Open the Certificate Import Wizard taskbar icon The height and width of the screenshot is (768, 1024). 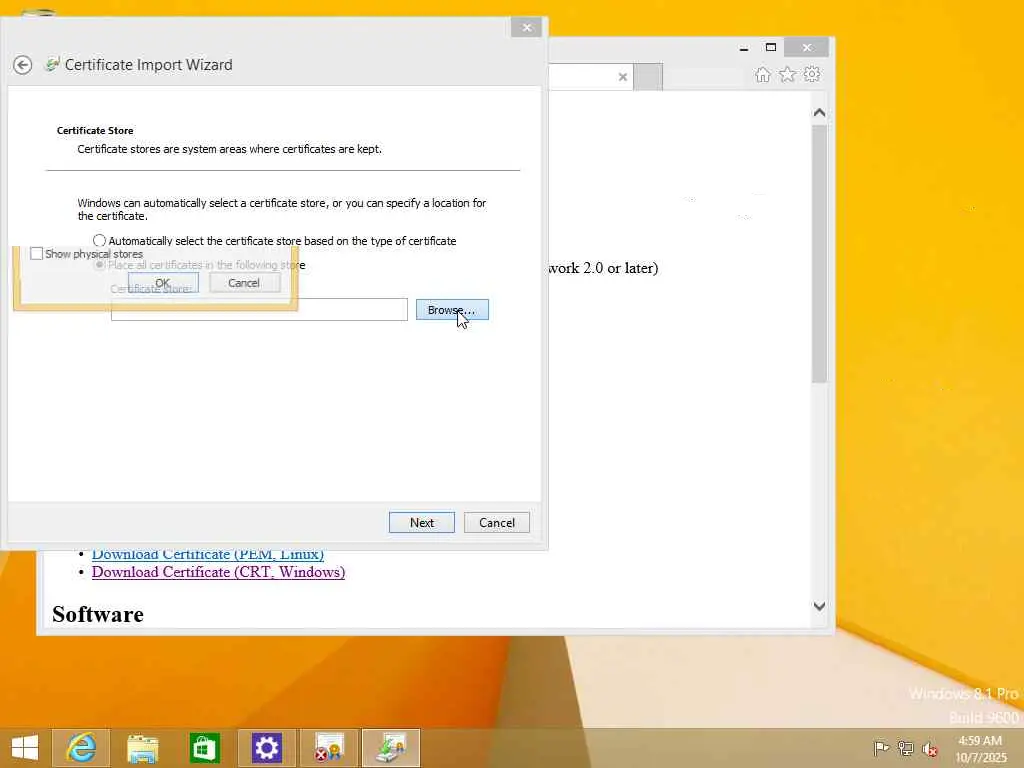point(391,748)
